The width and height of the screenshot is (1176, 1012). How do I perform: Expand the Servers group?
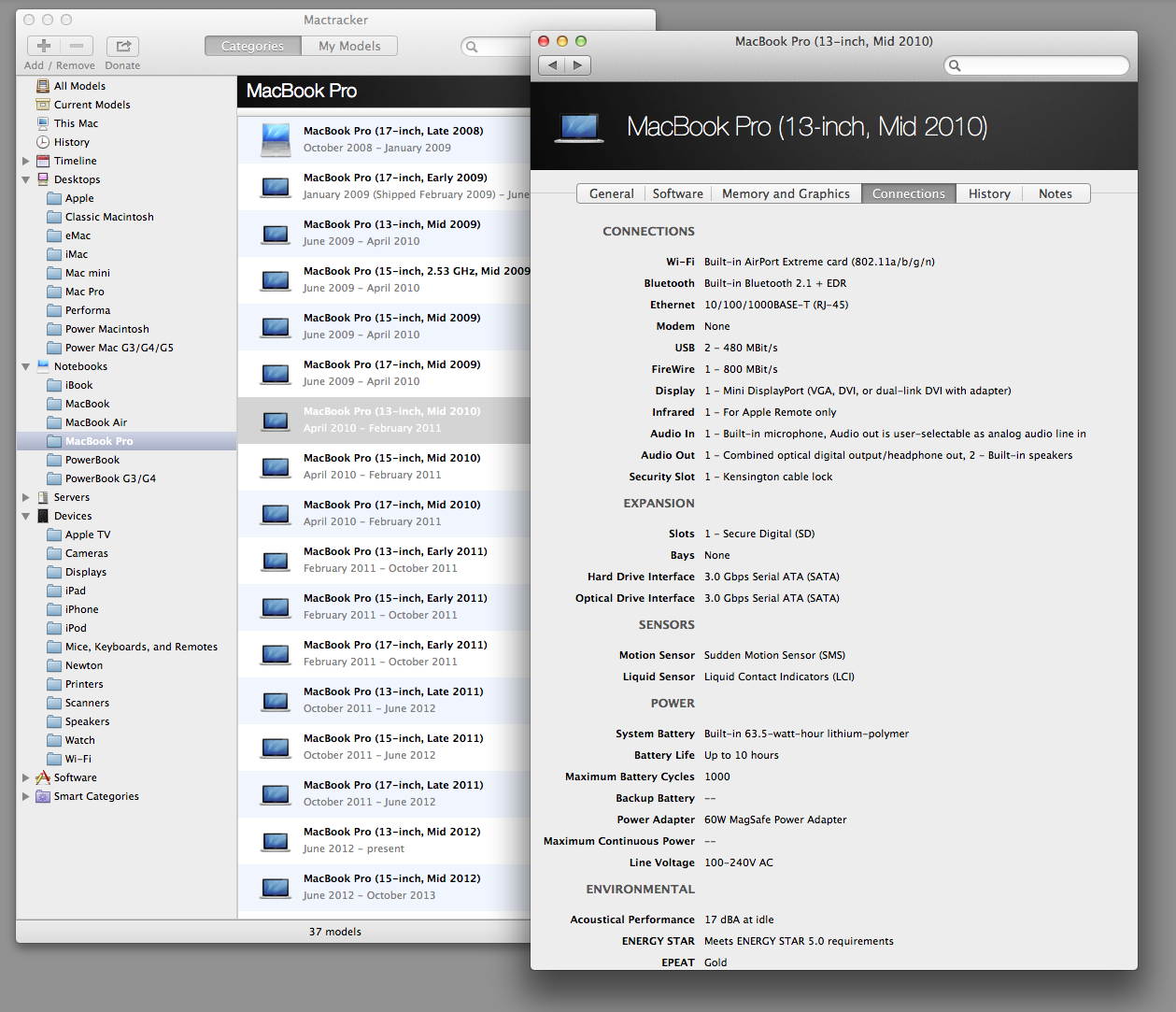26,497
